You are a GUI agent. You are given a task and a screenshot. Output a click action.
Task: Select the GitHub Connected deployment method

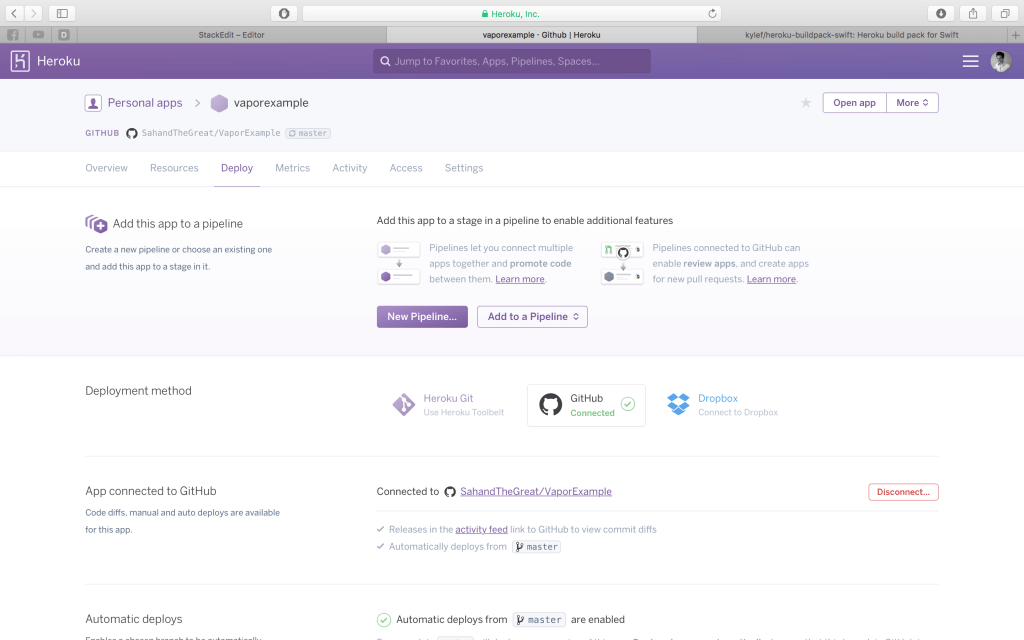click(586, 405)
